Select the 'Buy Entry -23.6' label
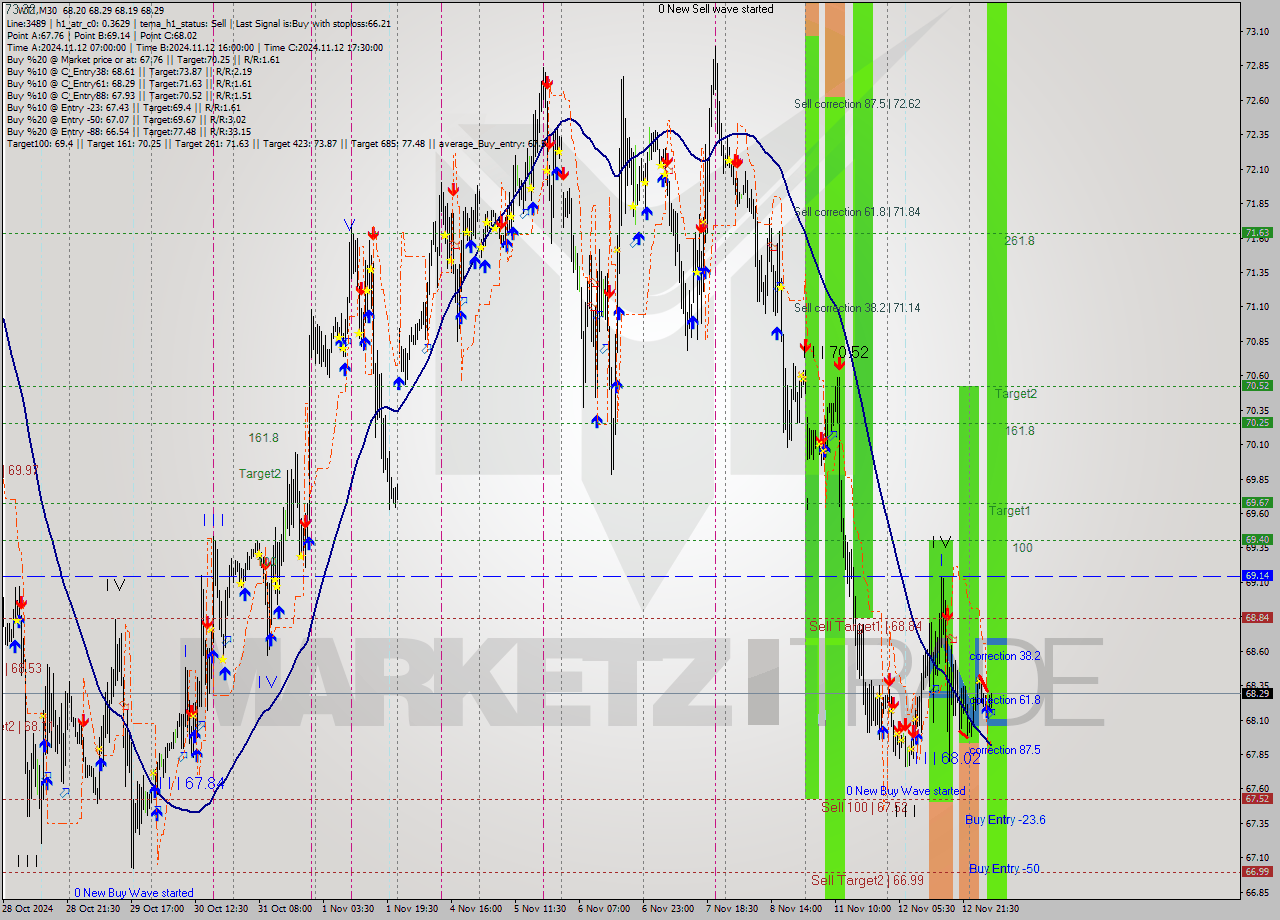 [1005, 820]
